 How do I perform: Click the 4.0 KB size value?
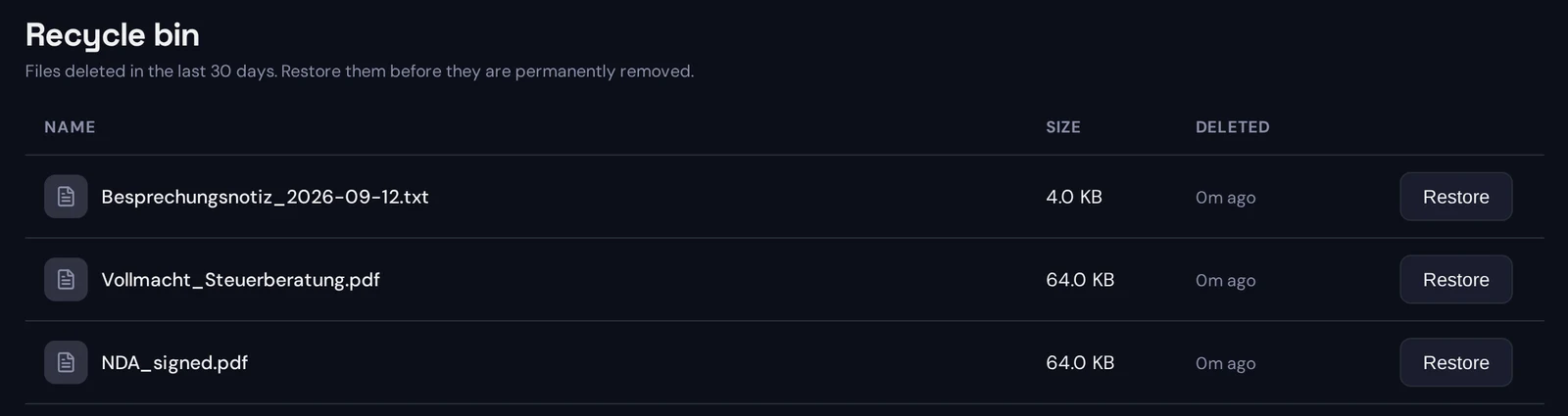click(1074, 197)
